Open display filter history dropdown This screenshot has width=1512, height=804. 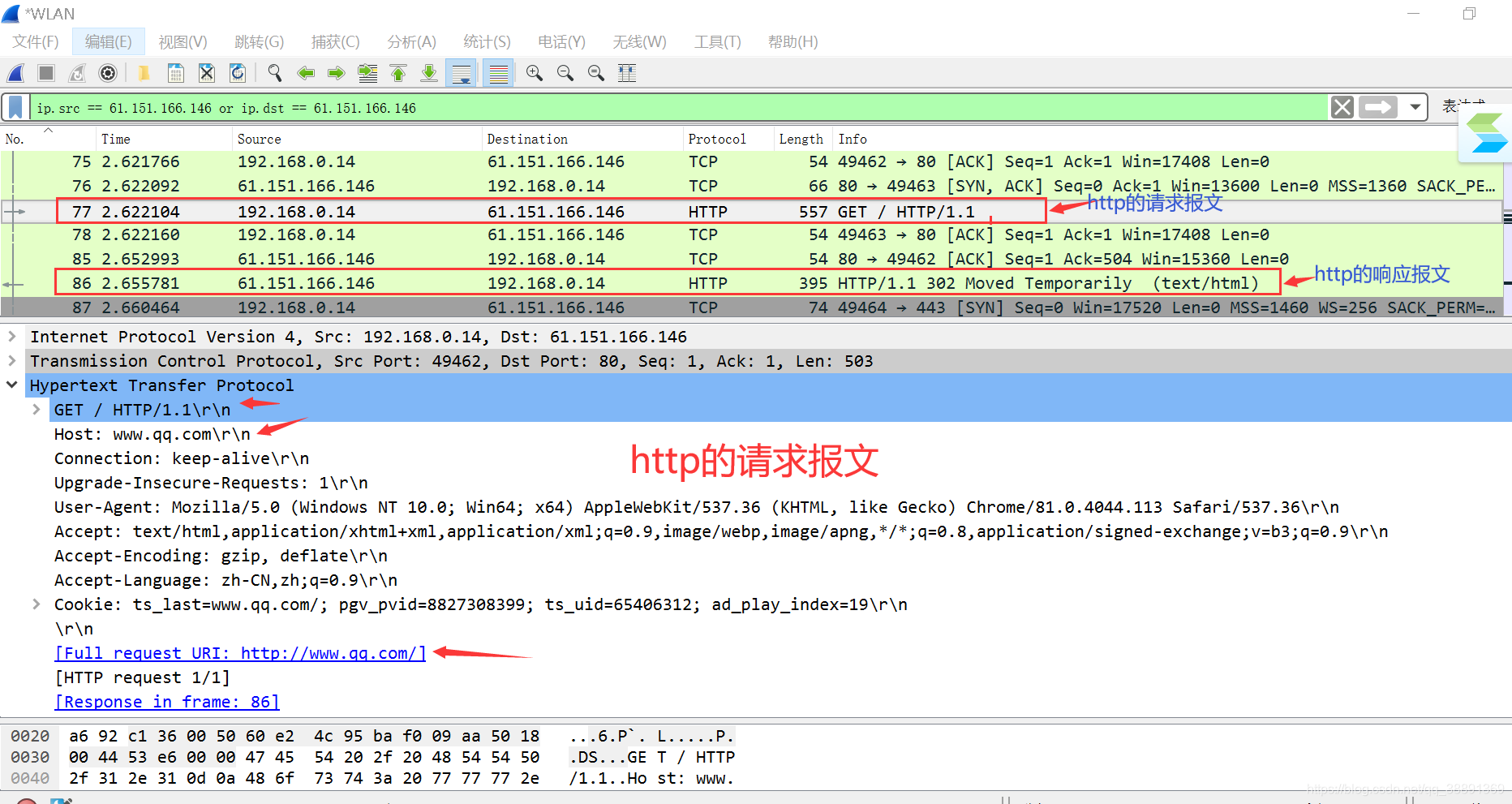pos(1415,107)
